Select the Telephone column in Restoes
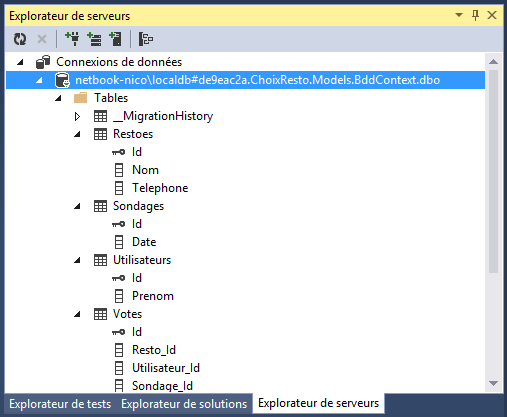The height and width of the screenshot is (417, 507). coord(160,188)
